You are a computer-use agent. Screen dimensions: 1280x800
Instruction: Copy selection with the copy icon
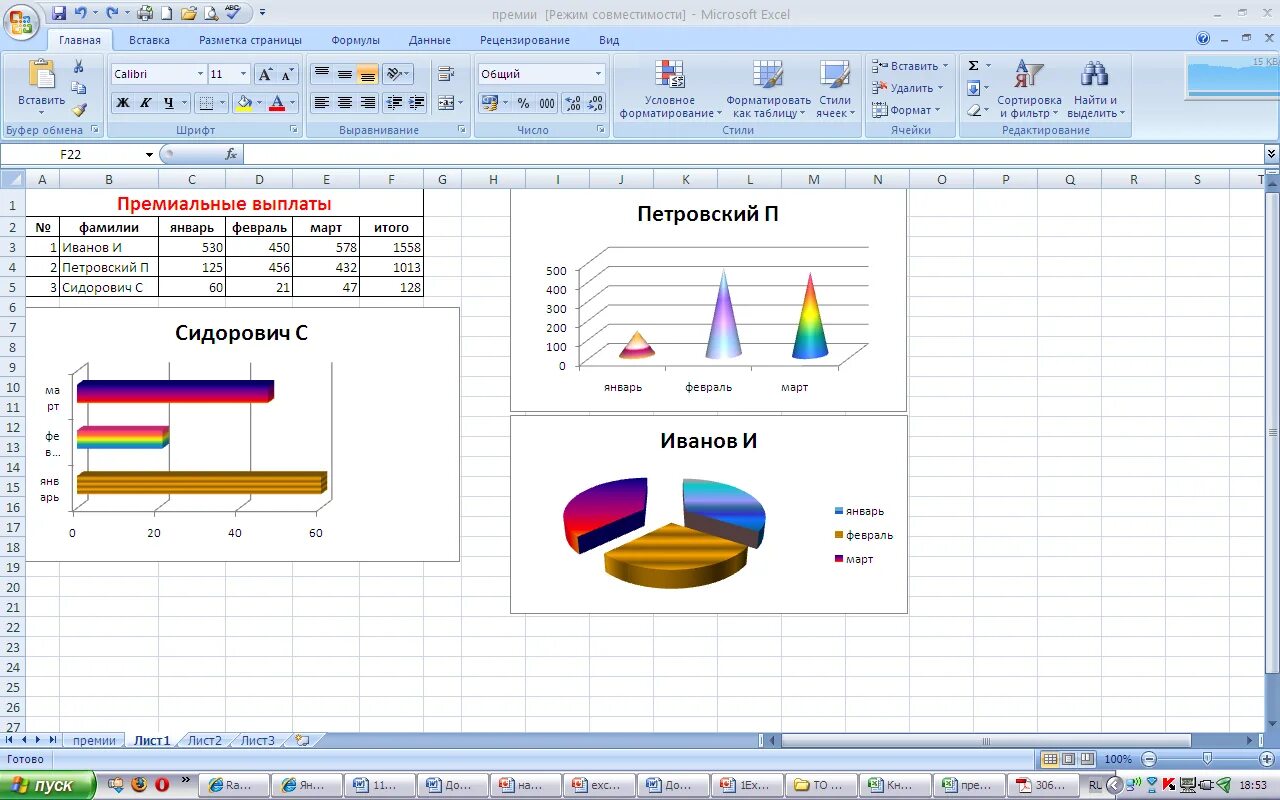click(x=79, y=88)
